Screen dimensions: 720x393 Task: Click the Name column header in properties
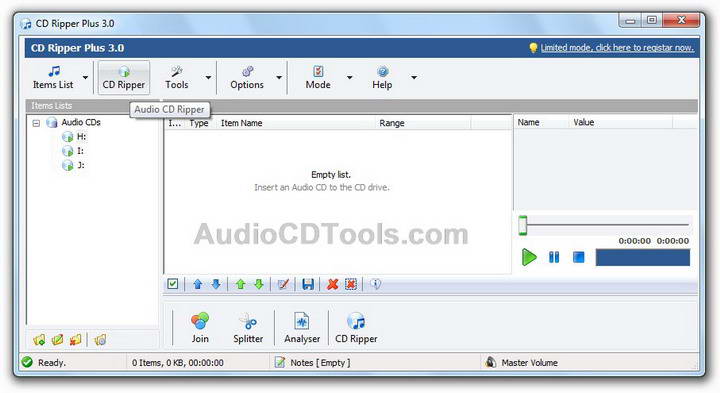pyautogui.click(x=529, y=122)
